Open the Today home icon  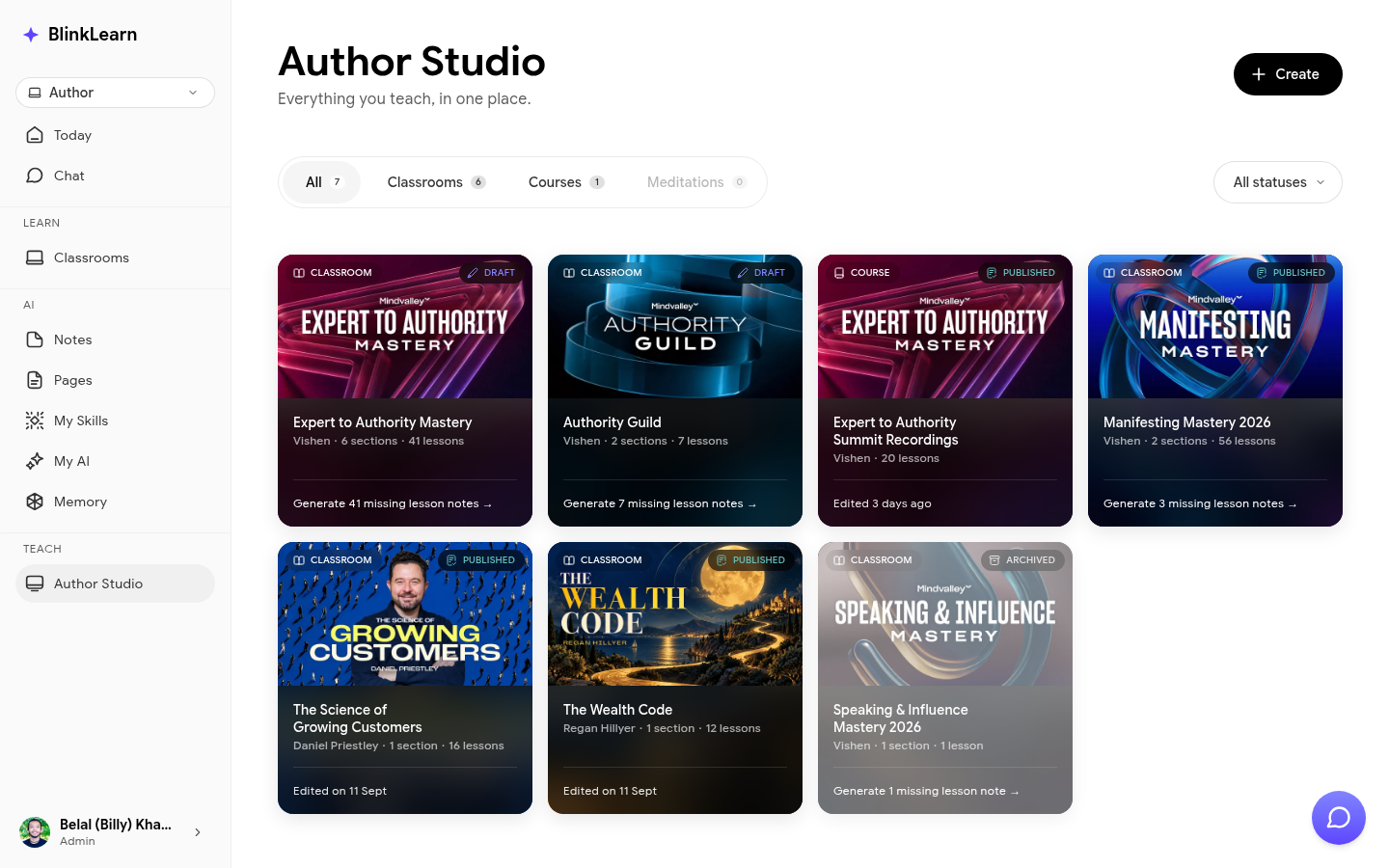click(35, 135)
